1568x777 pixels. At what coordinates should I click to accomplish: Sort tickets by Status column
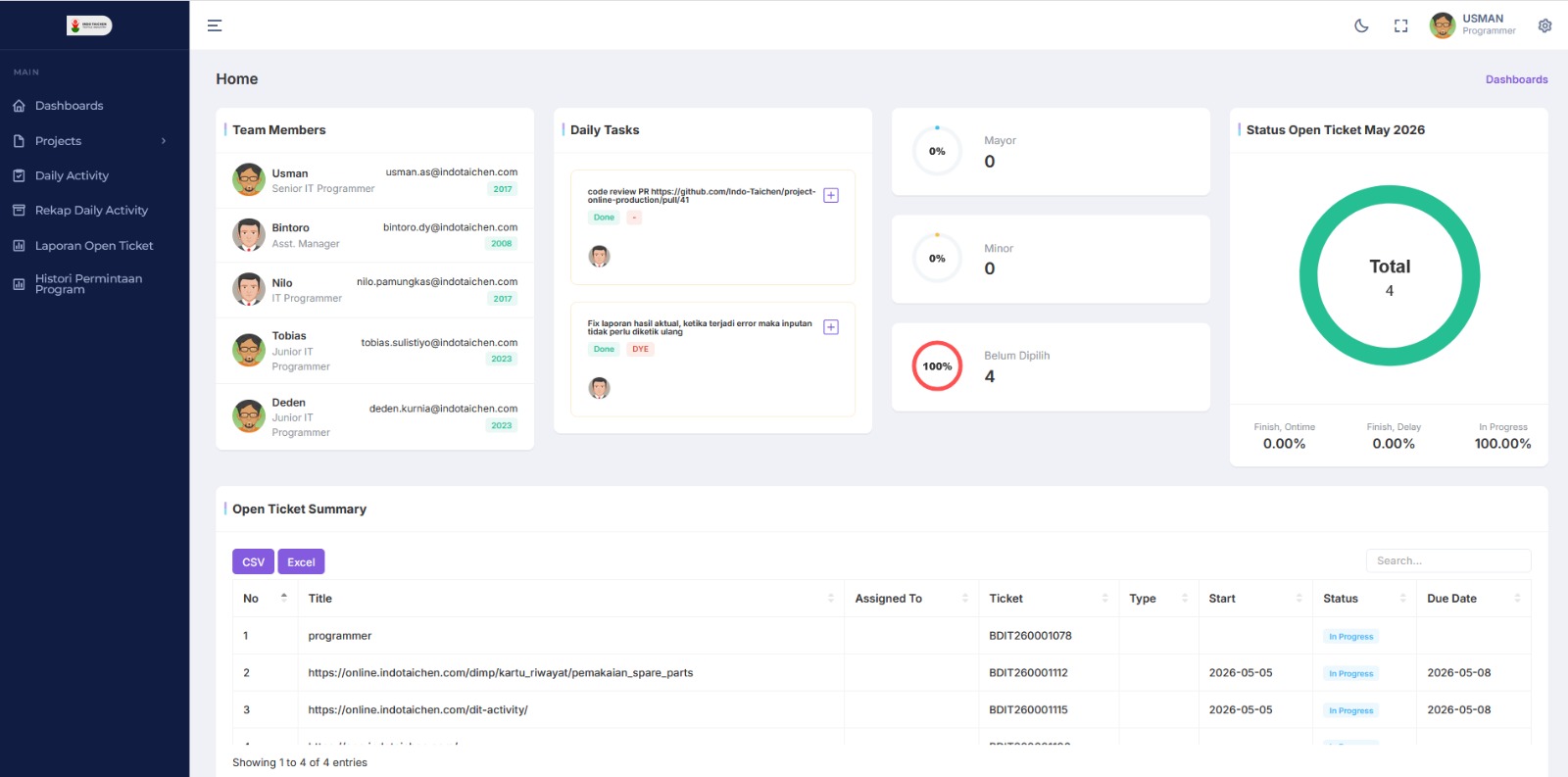pos(1364,599)
